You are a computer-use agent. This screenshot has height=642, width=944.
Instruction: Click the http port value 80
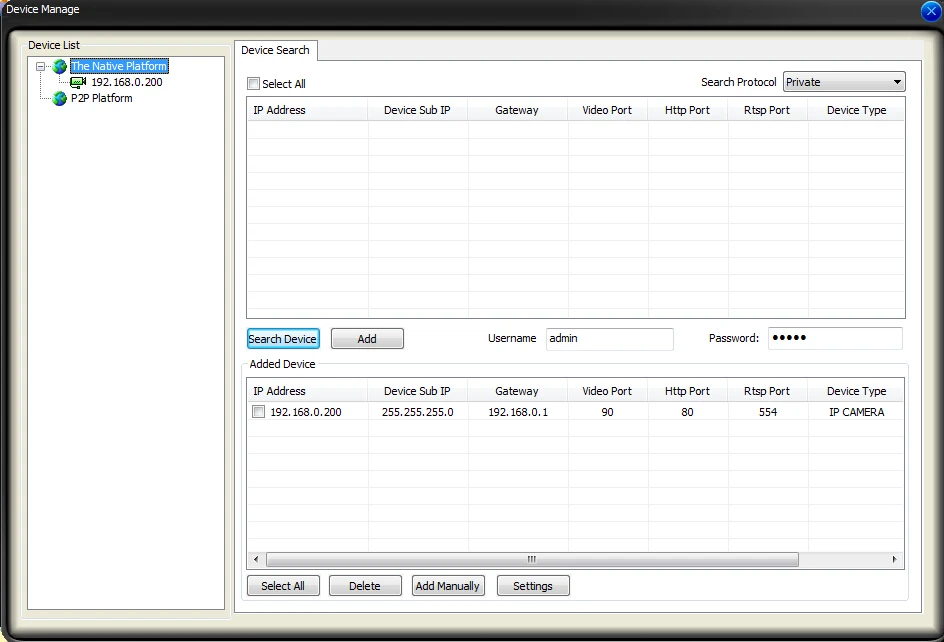[688, 413]
